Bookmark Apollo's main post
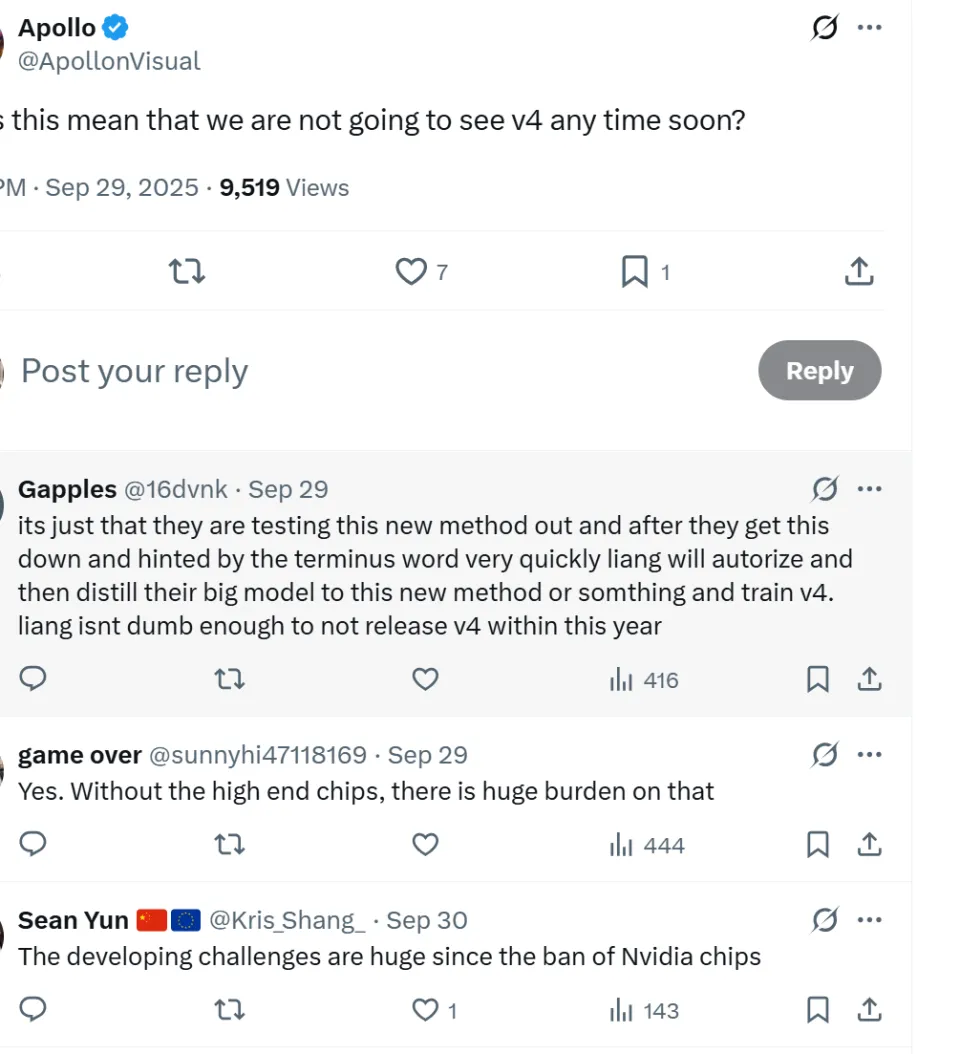This screenshot has width=960, height=1054. coord(635,271)
